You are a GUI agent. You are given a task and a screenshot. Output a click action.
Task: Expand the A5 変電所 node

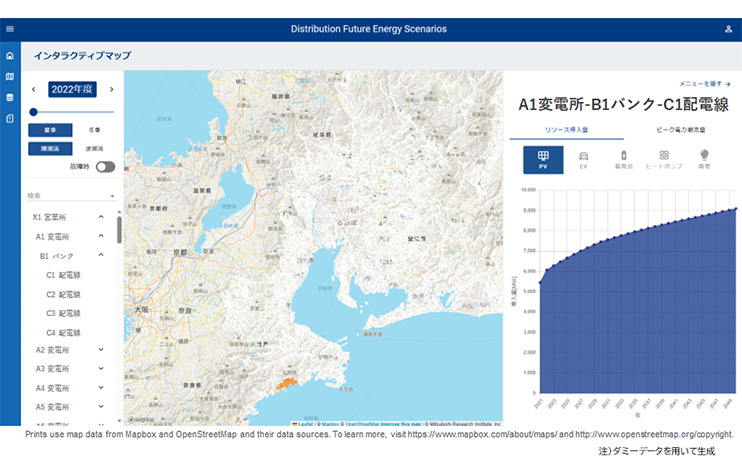tap(101, 406)
